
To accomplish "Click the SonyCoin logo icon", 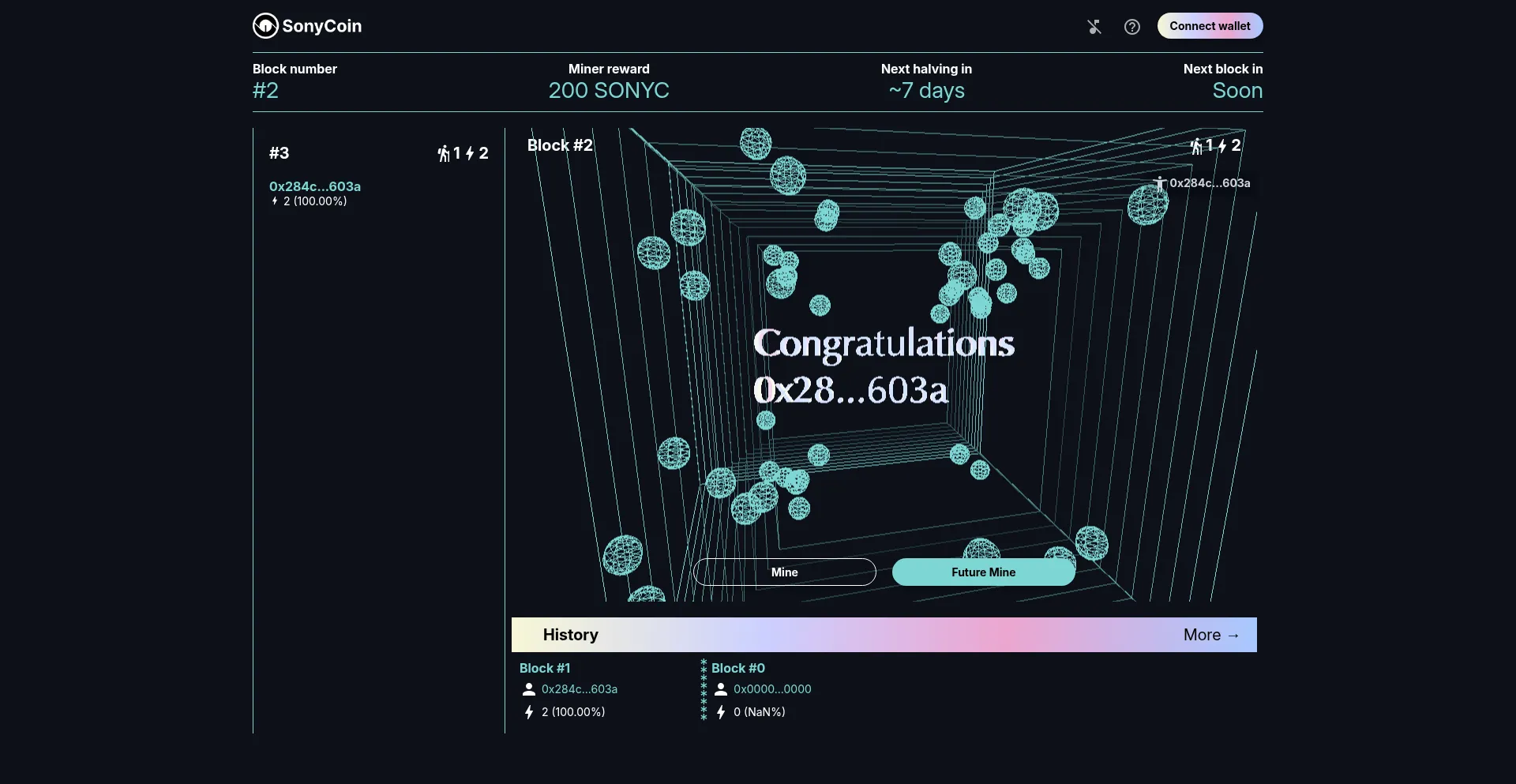I will (265, 26).
